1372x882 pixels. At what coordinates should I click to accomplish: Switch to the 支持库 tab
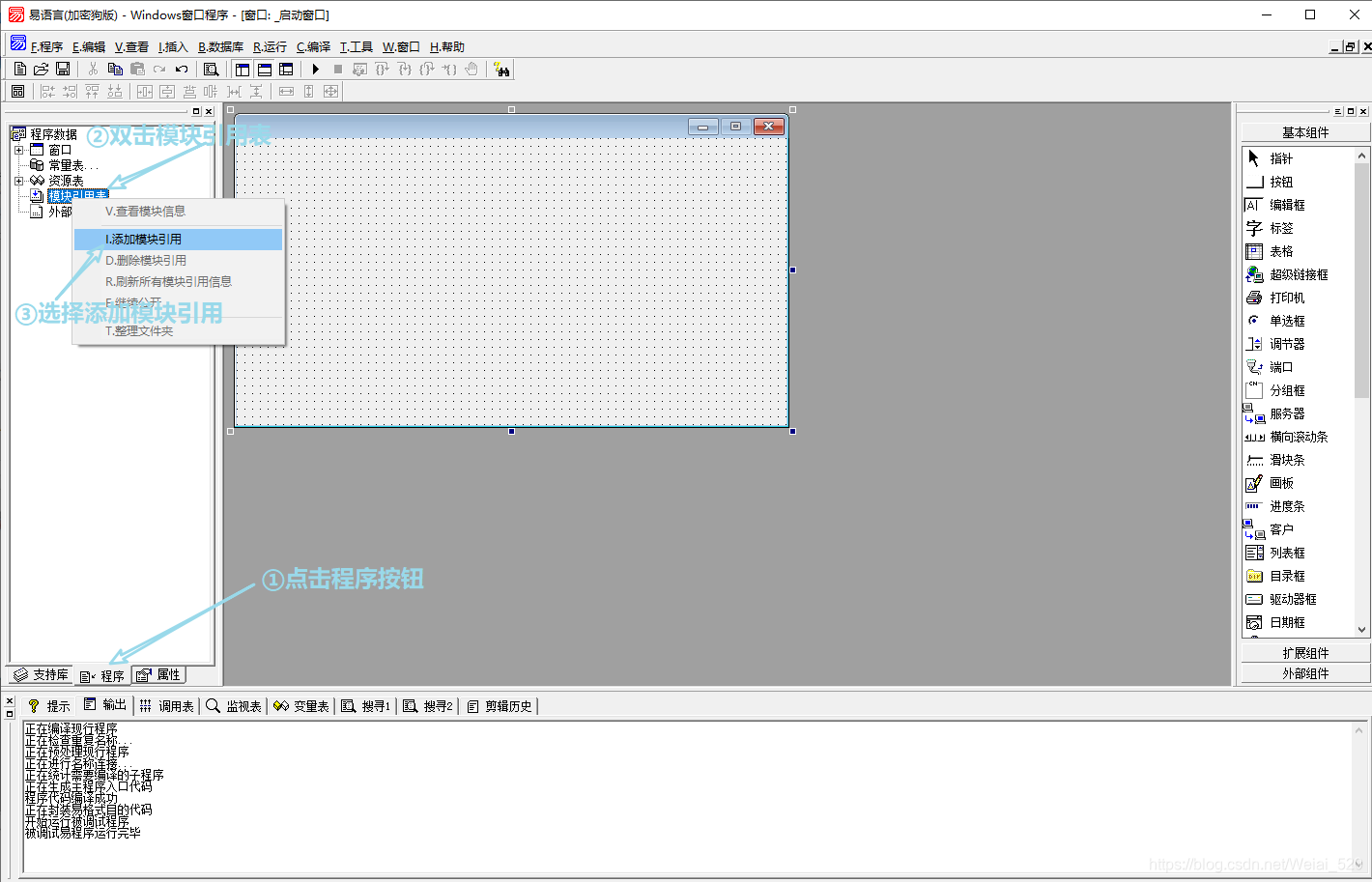click(42, 674)
